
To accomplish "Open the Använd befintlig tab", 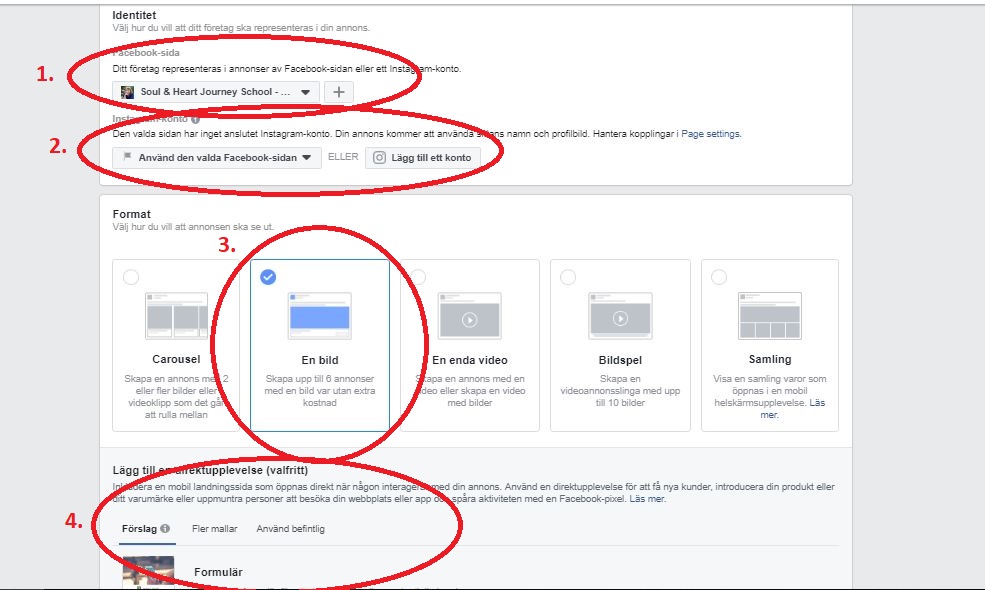I will [x=290, y=529].
